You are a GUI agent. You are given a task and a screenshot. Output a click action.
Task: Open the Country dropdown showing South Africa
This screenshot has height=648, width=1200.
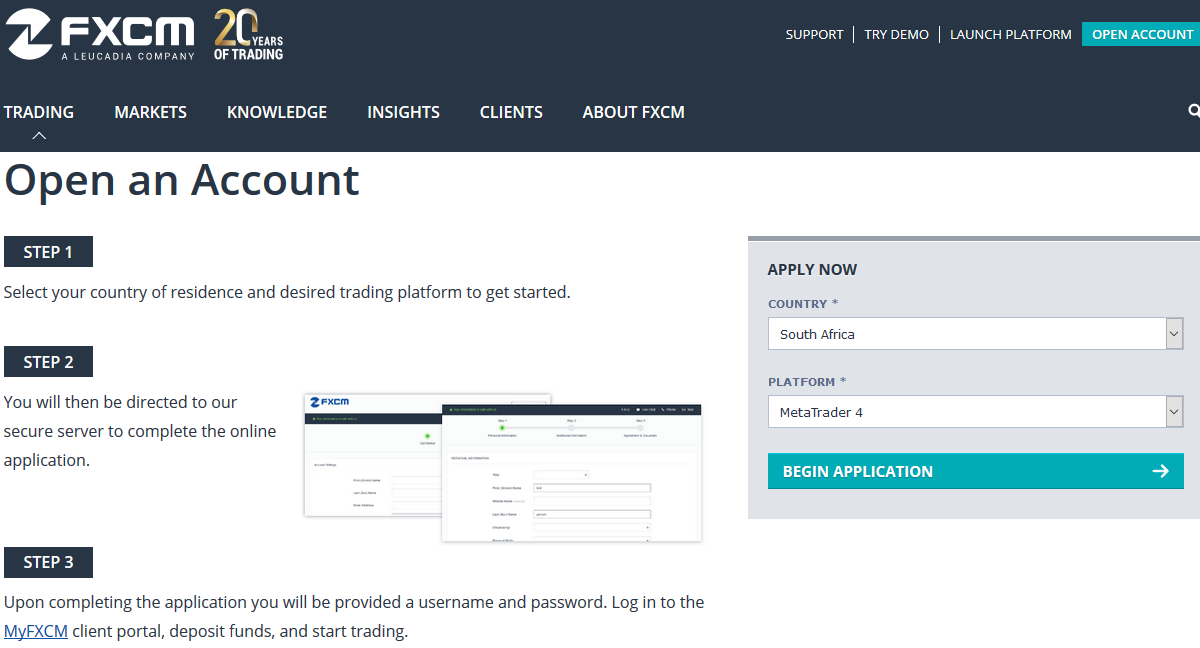(976, 334)
